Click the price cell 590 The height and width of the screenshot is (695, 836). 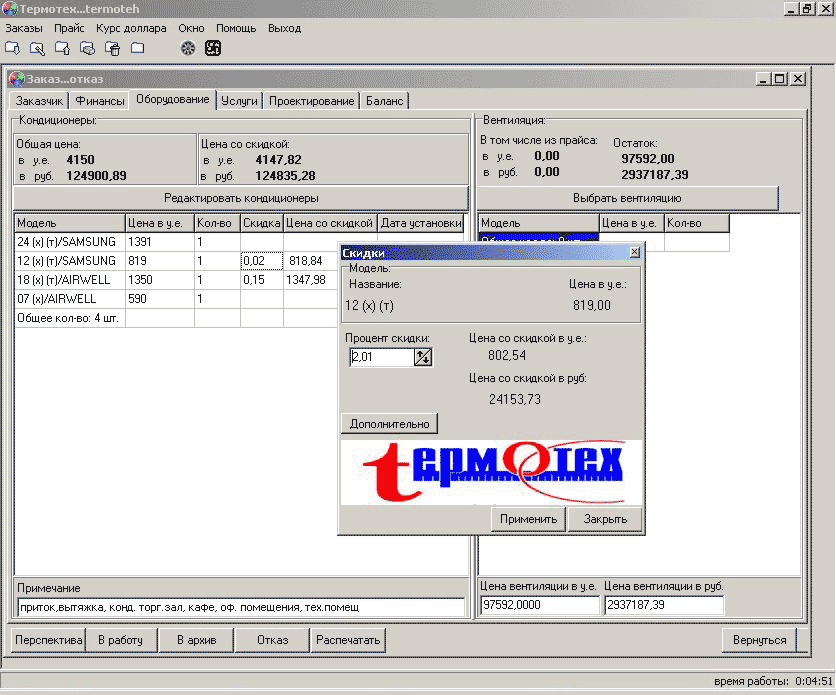coord(160,299)
